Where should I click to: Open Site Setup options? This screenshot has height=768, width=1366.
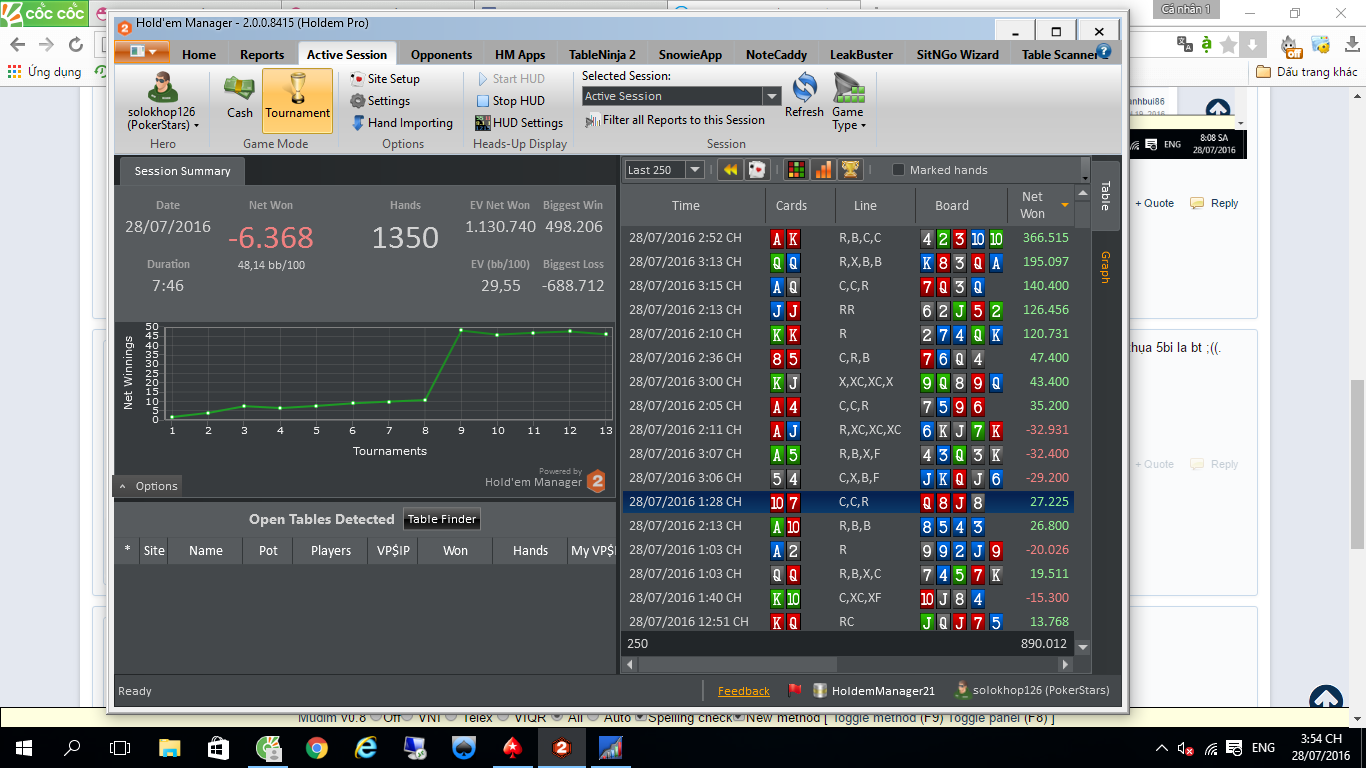(385, 78)
